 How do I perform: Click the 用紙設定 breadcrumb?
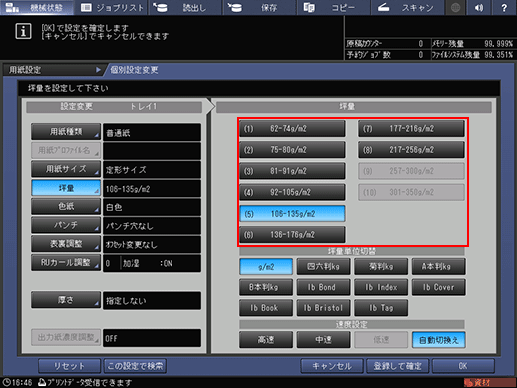53,70
